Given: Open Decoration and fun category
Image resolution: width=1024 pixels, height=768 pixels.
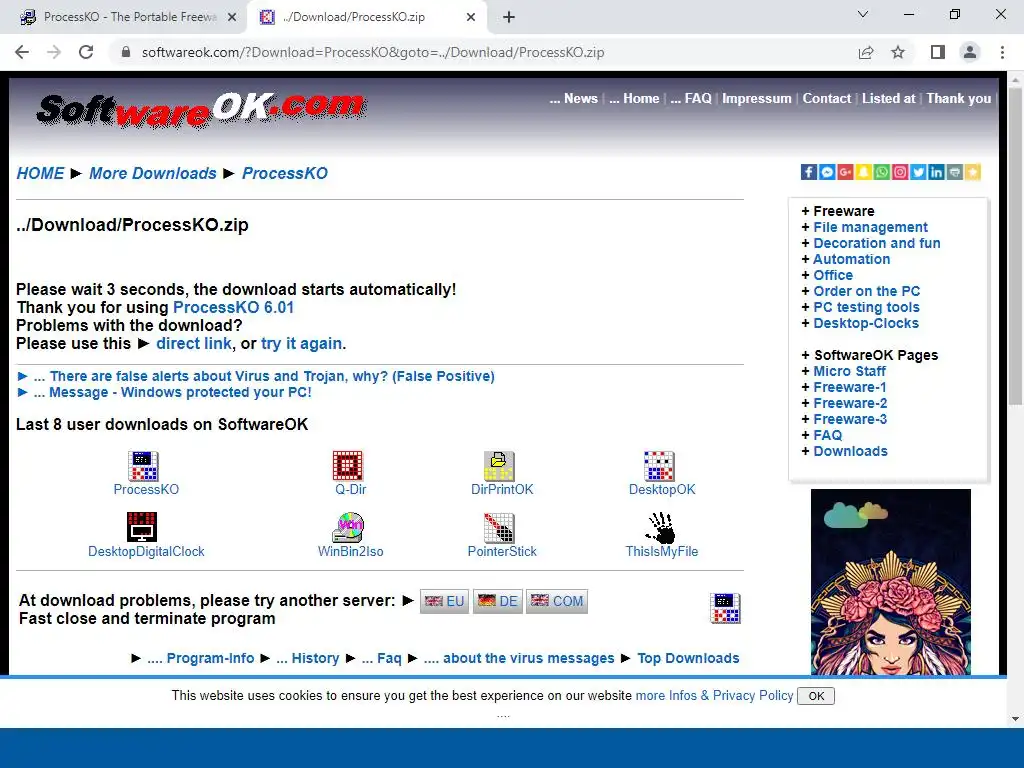Looking at the screenshot, I should [876, 243].
